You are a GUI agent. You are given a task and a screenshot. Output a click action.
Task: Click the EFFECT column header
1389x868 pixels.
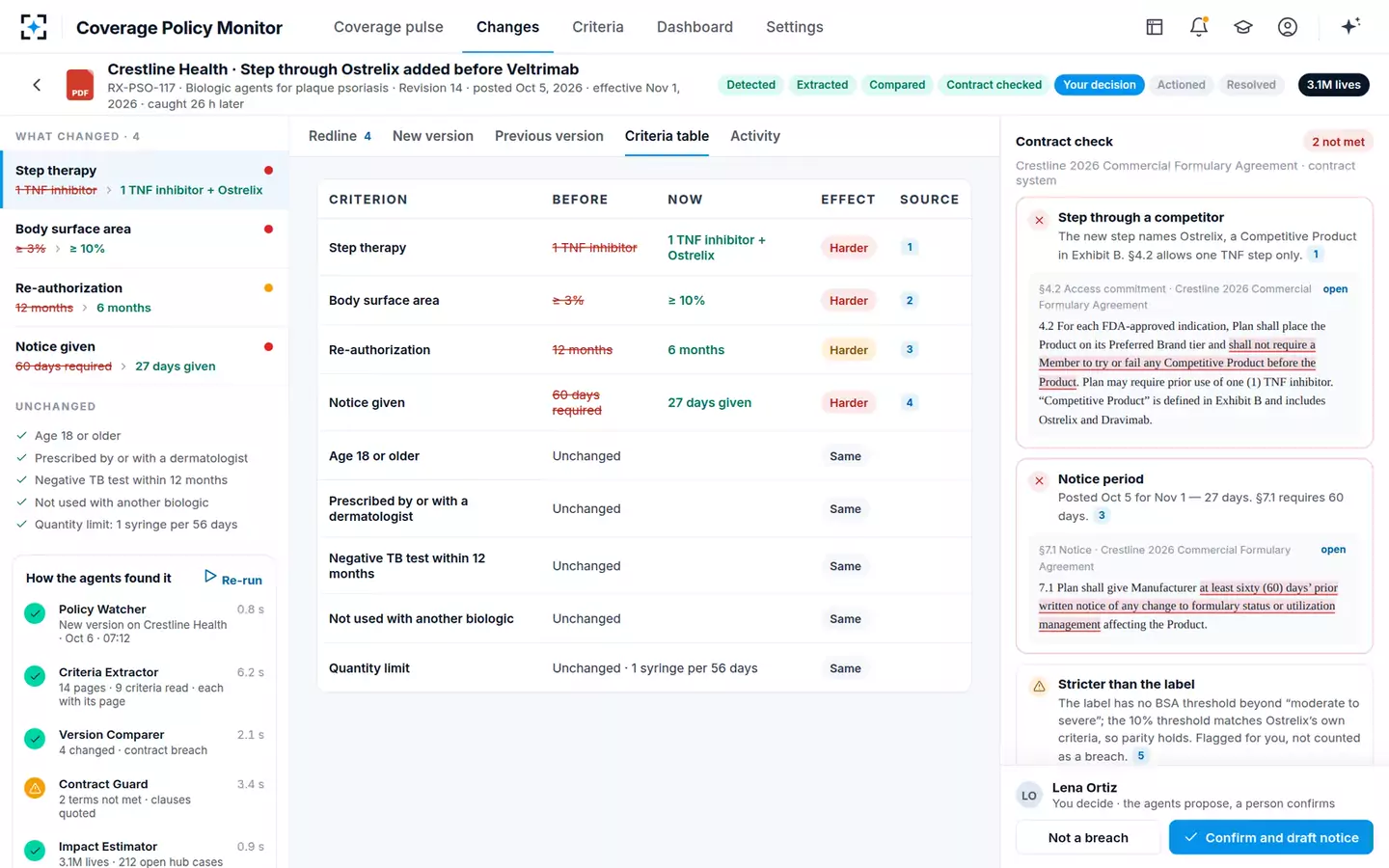(x=848, y=200)
